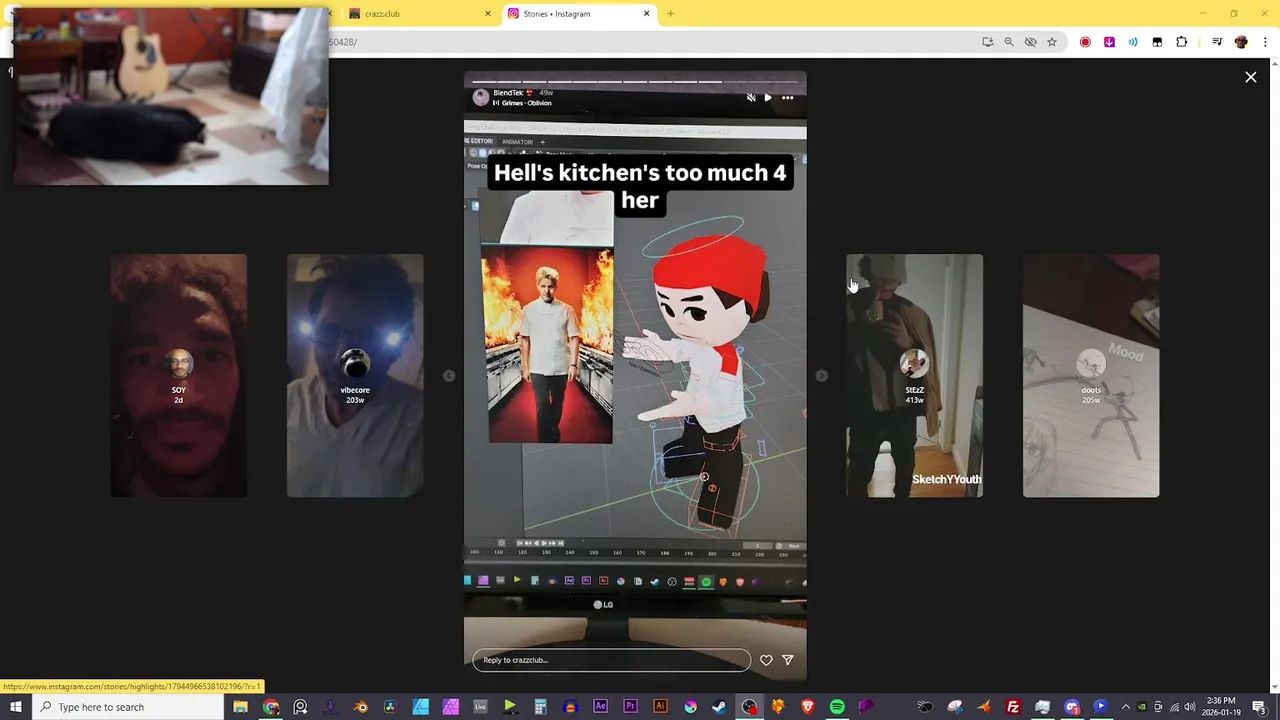Open Ableton Live from the taskbar
Screen dimensions: 1280x720
point(480,707)
